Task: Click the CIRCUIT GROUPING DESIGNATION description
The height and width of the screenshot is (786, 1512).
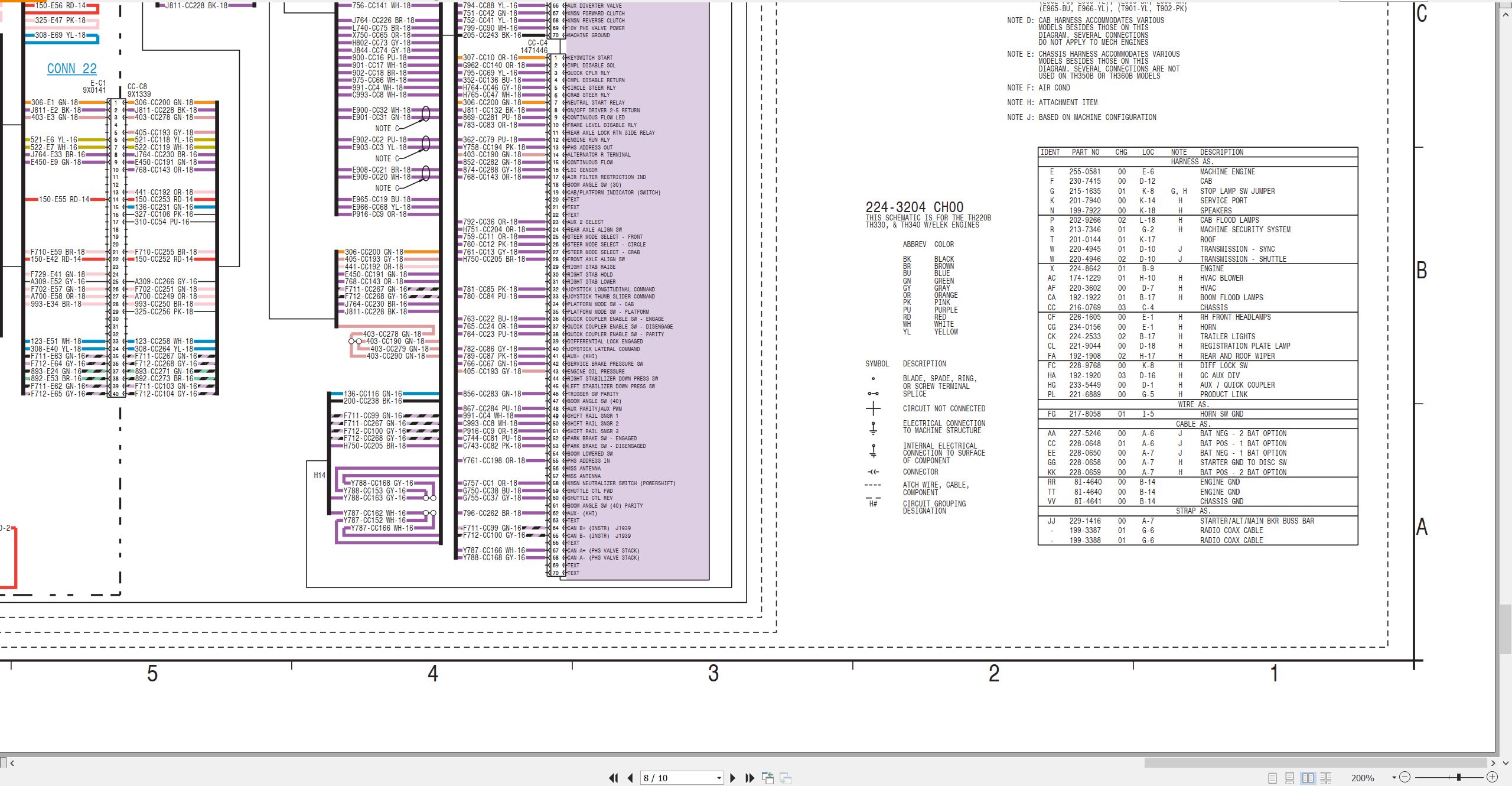Action: (x=934, y=507)
